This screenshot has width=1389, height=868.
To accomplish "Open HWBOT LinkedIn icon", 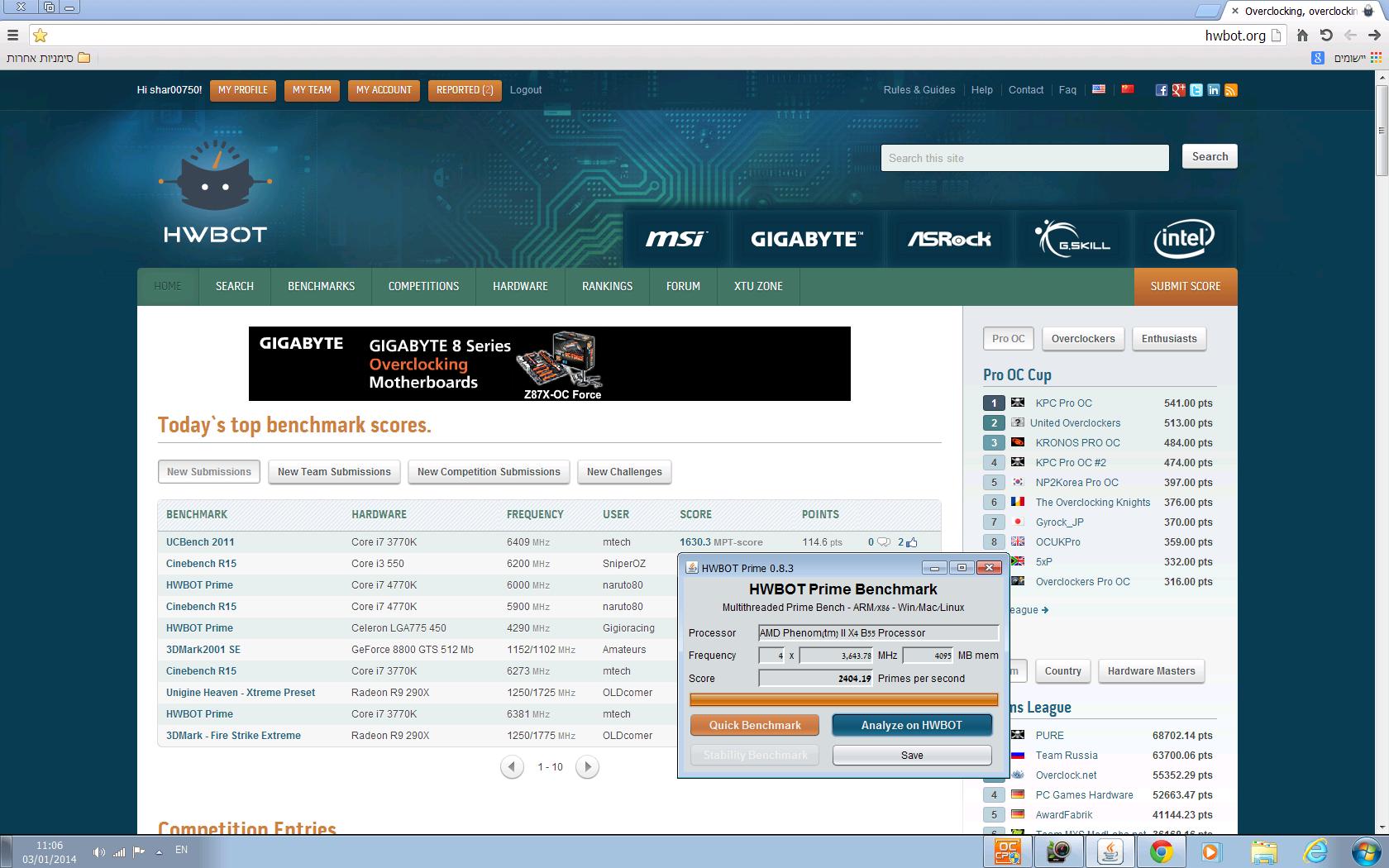I will (x=1214, y=90).
